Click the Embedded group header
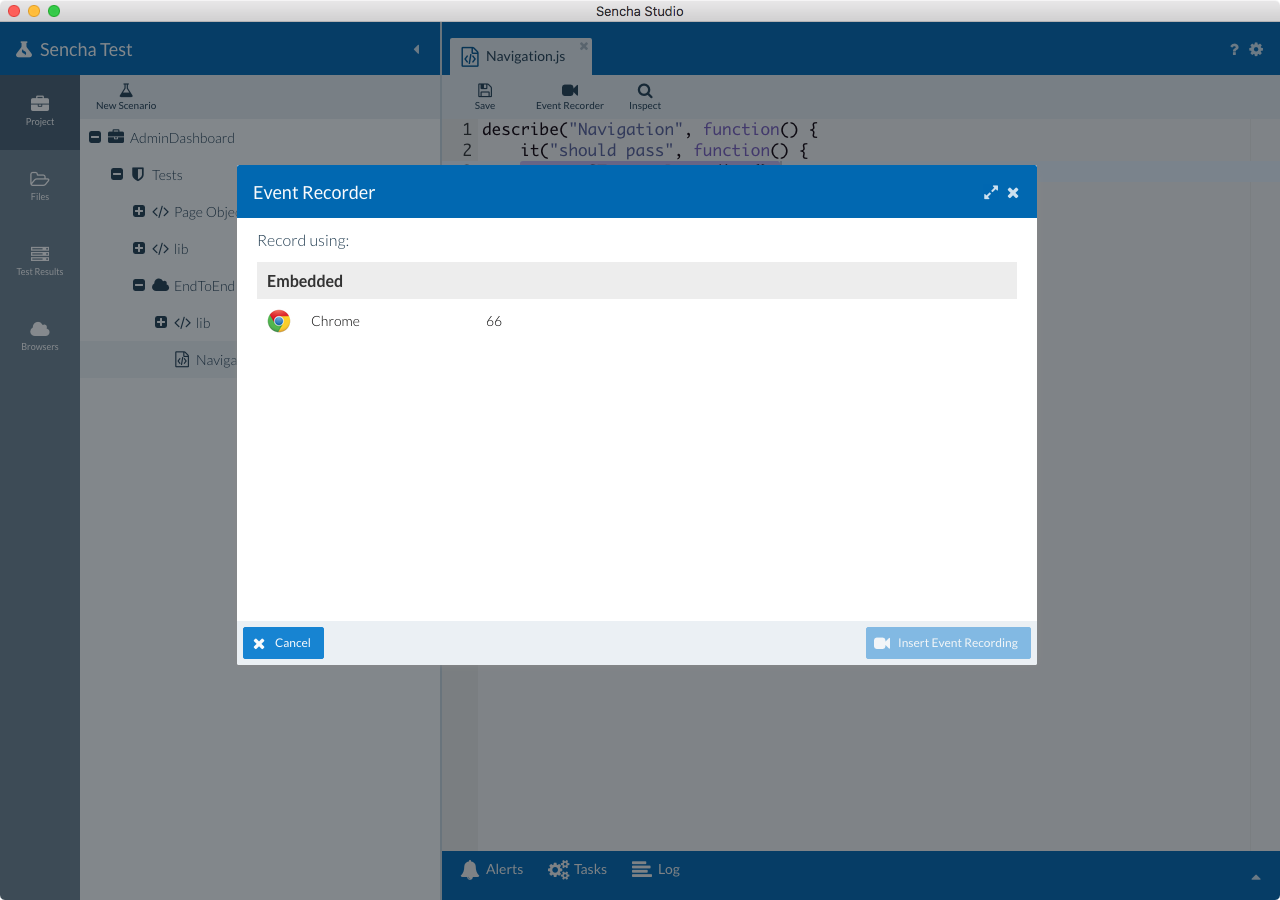Screen dimensions: 1280x900 (637, 281)
